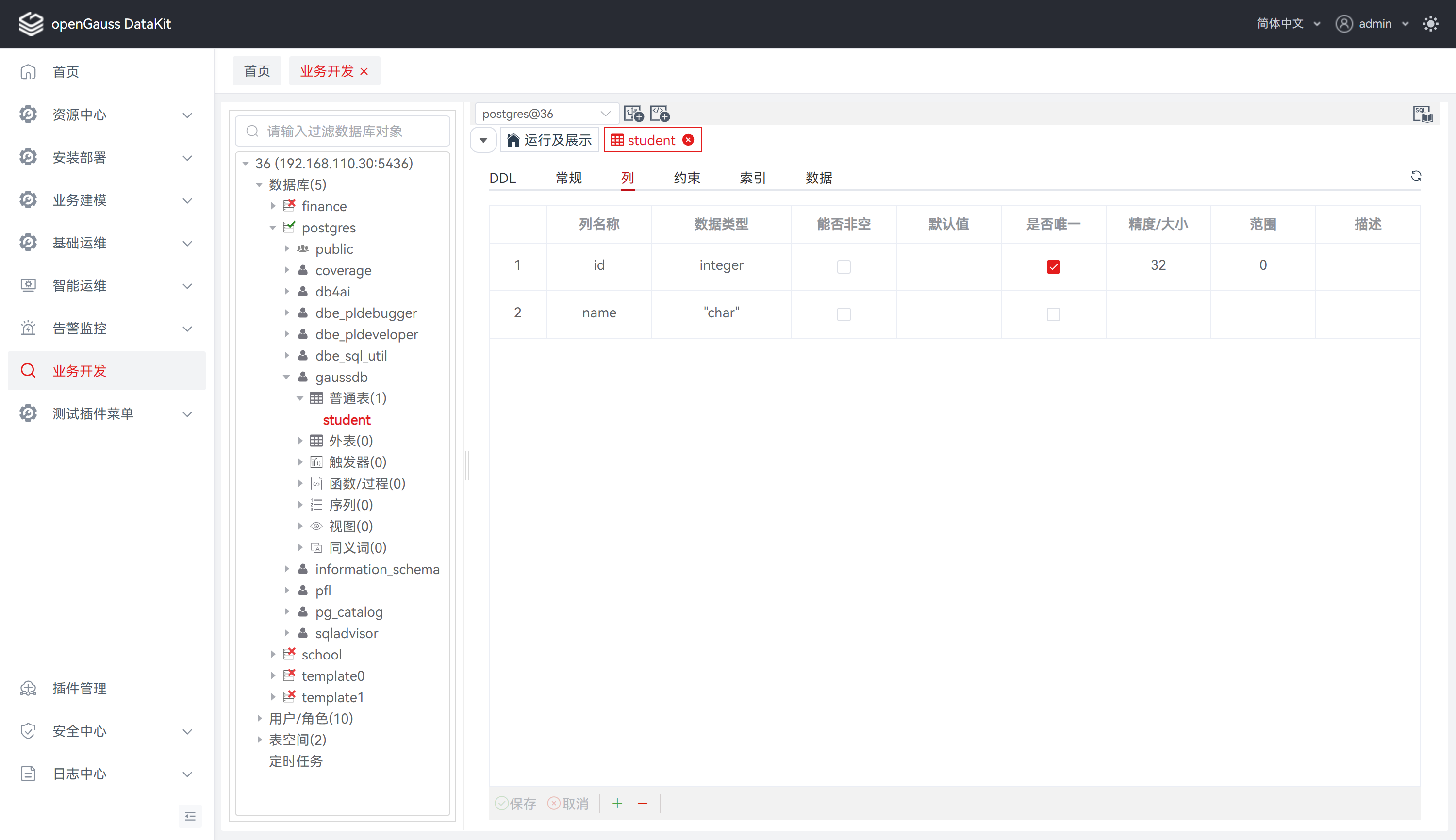This screenshot has height=840, width=1456.
Task: Check the unique checkbox for the name column
Action: point(1053,314)
